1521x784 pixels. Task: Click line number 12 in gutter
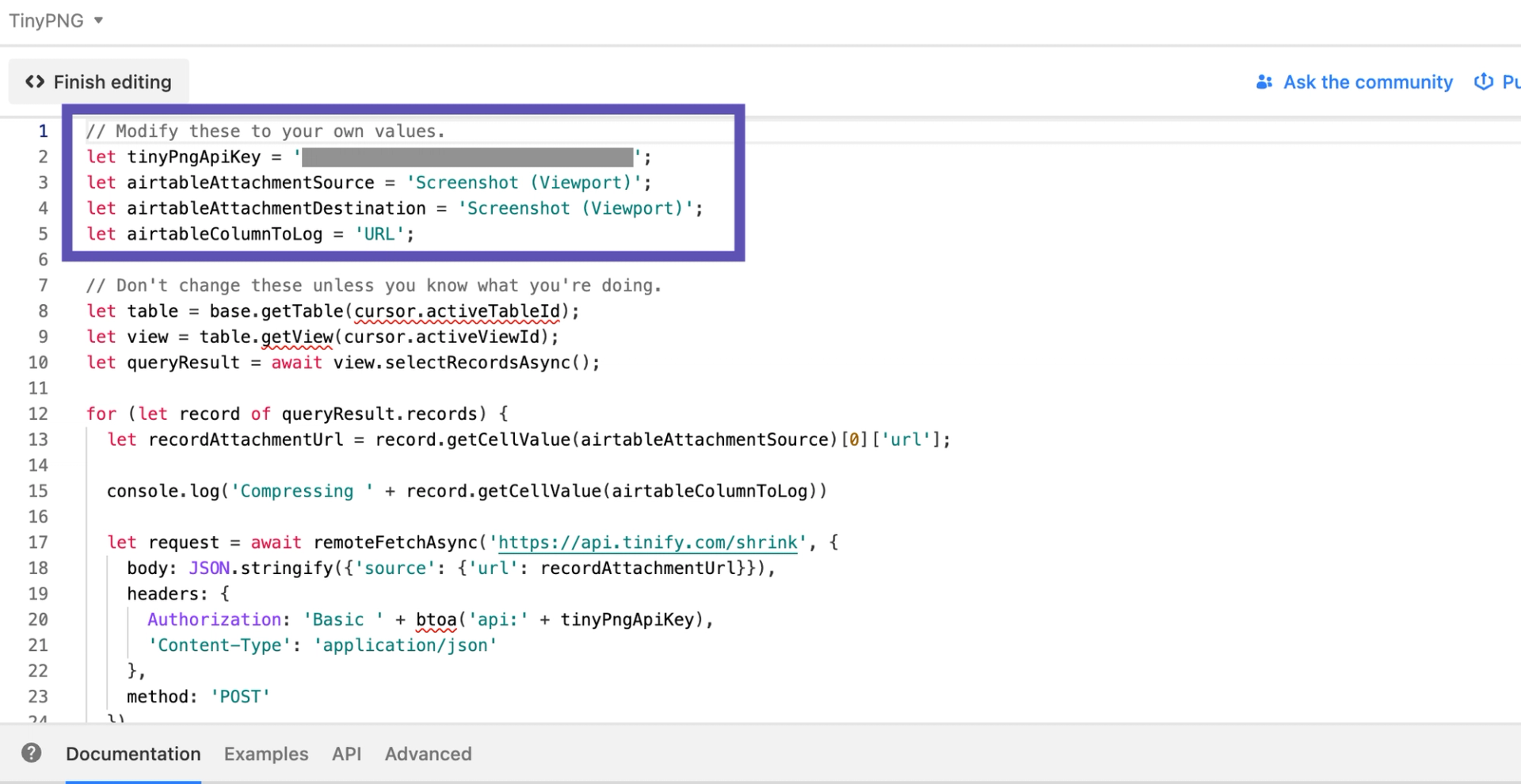(x=38, y=414)
